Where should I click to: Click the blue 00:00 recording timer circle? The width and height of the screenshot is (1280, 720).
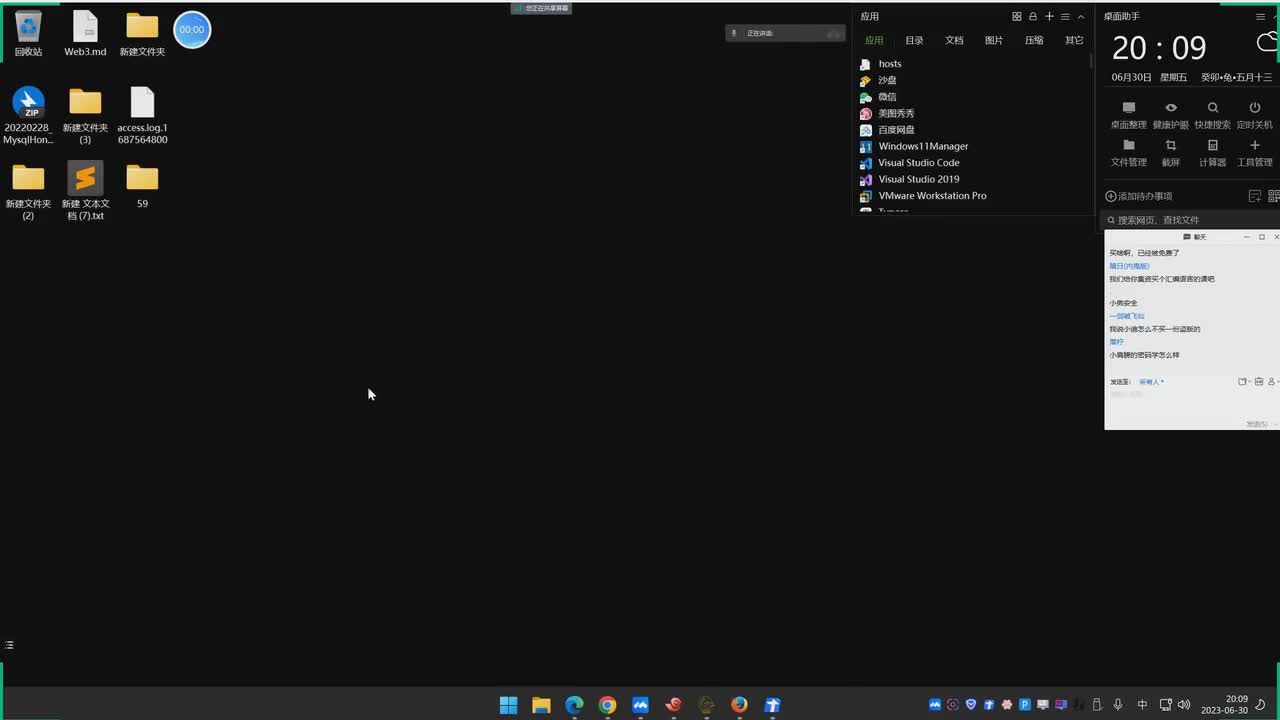coord(192,30)
